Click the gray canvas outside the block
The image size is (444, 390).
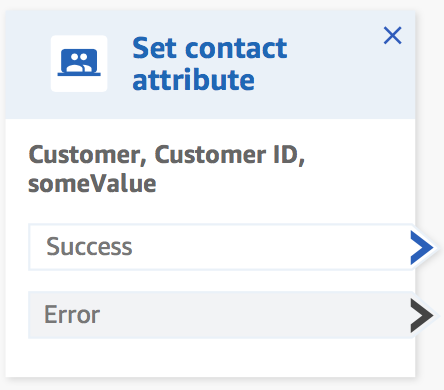[430, 133]
